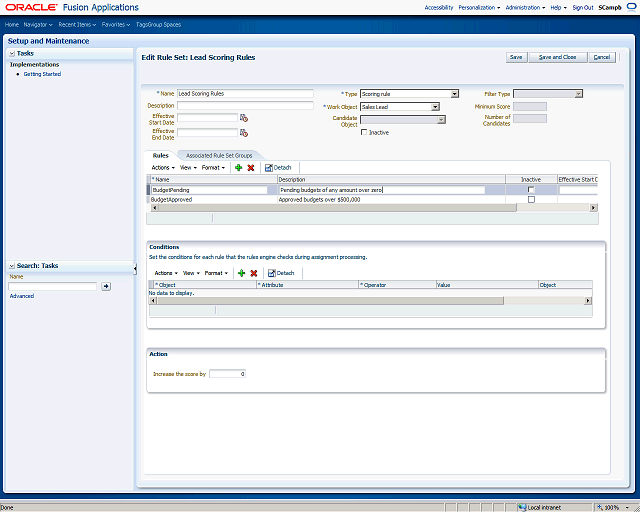Toggle the Inactive checkbox under Candidate Object
This screenshot has height=512, width=640.
364,132
